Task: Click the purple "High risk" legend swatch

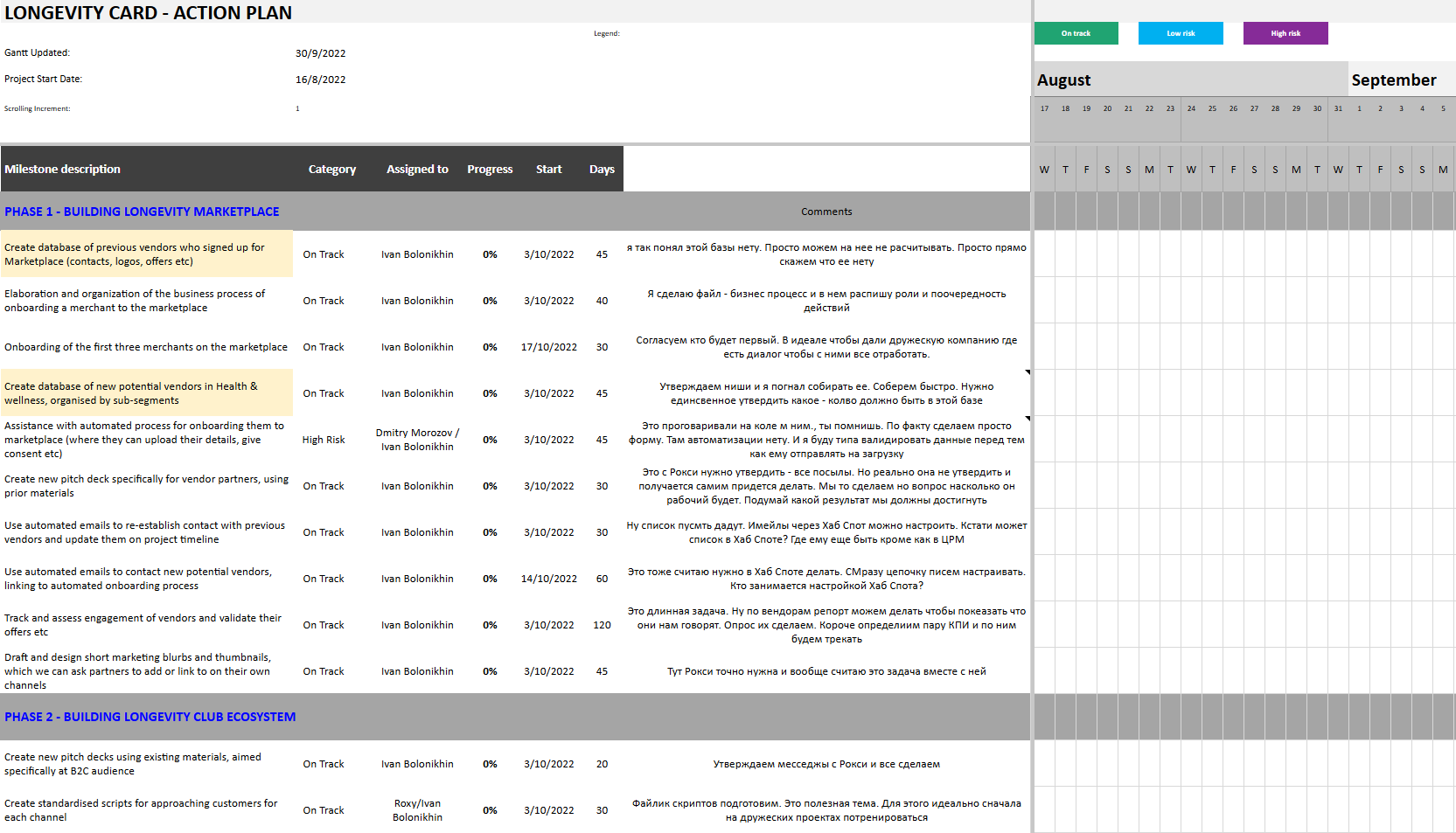Action: pos(1285,33)
